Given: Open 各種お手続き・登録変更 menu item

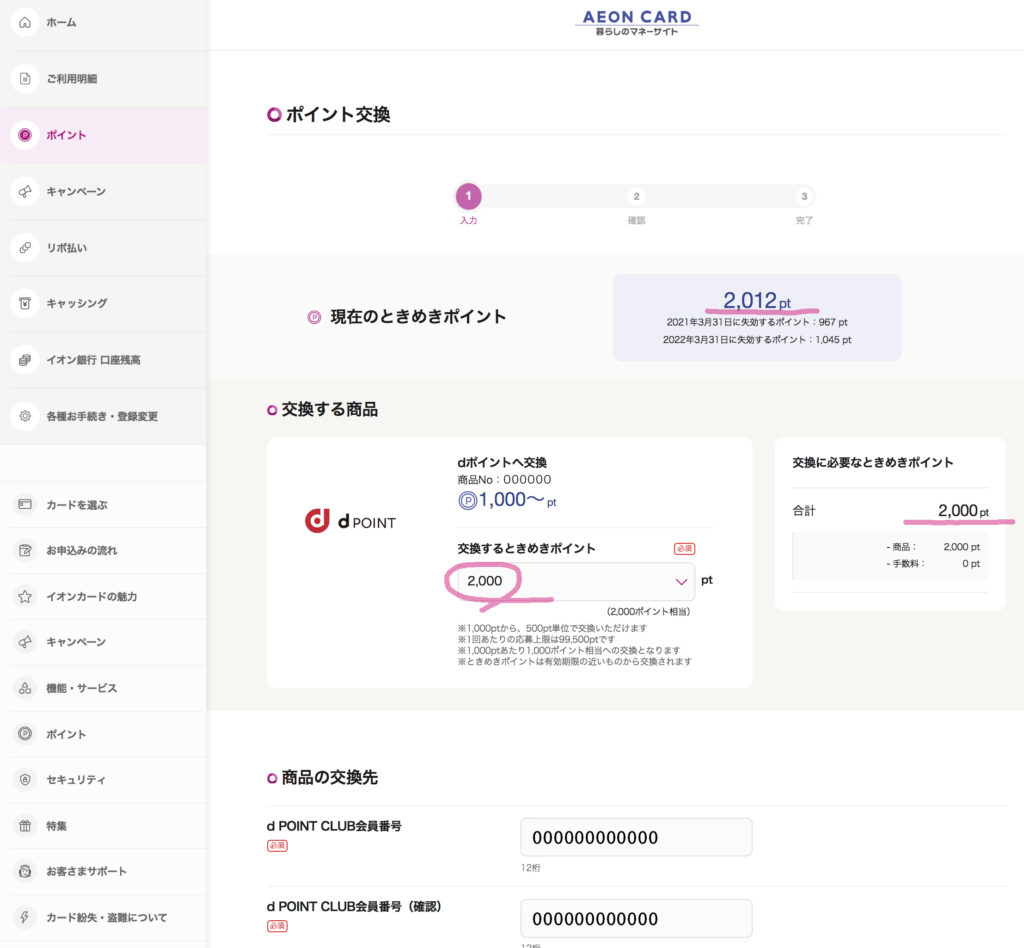Looking at the screenshot, I should [x=103, y=416].
